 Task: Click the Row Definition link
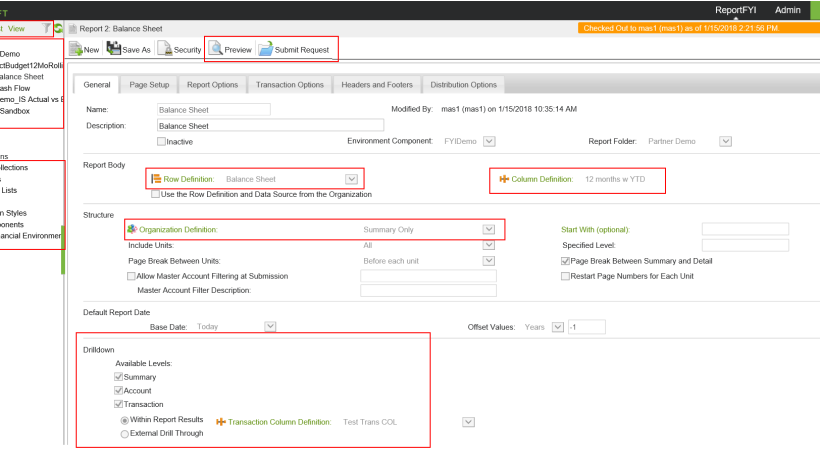pyautogui.click(x=189, y=179)
